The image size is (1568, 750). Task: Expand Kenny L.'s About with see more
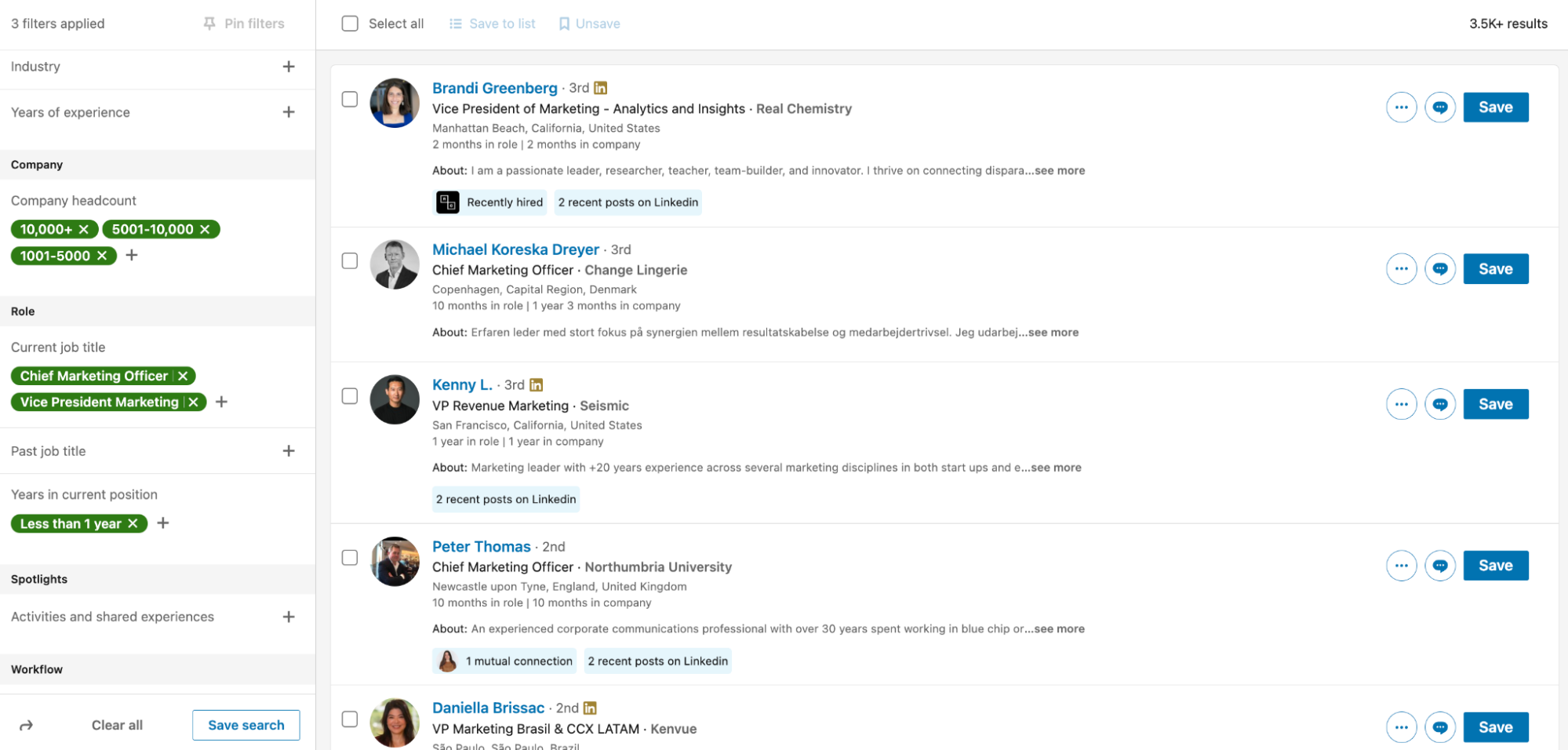[1056, 468]
